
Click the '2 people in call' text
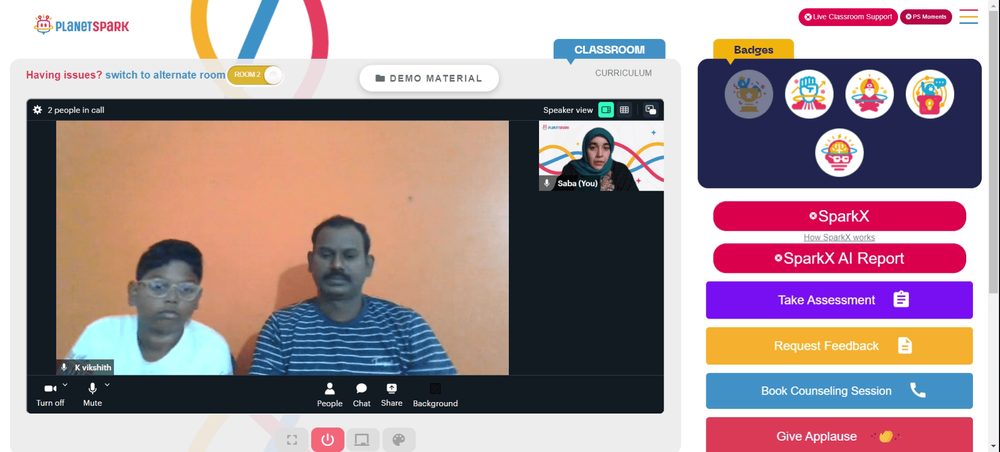[x=76, y=110]
